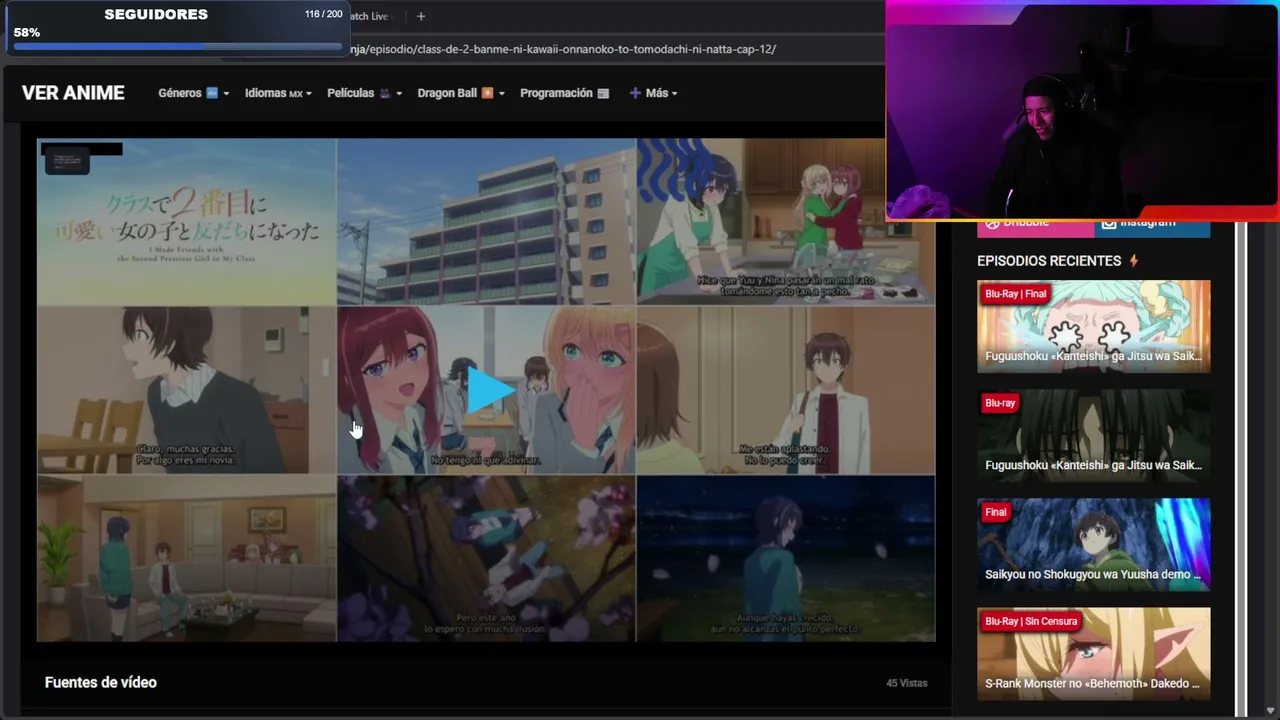Open the Instagram social link
This screenshot has height=720, width=1280.
(1152, 226)
